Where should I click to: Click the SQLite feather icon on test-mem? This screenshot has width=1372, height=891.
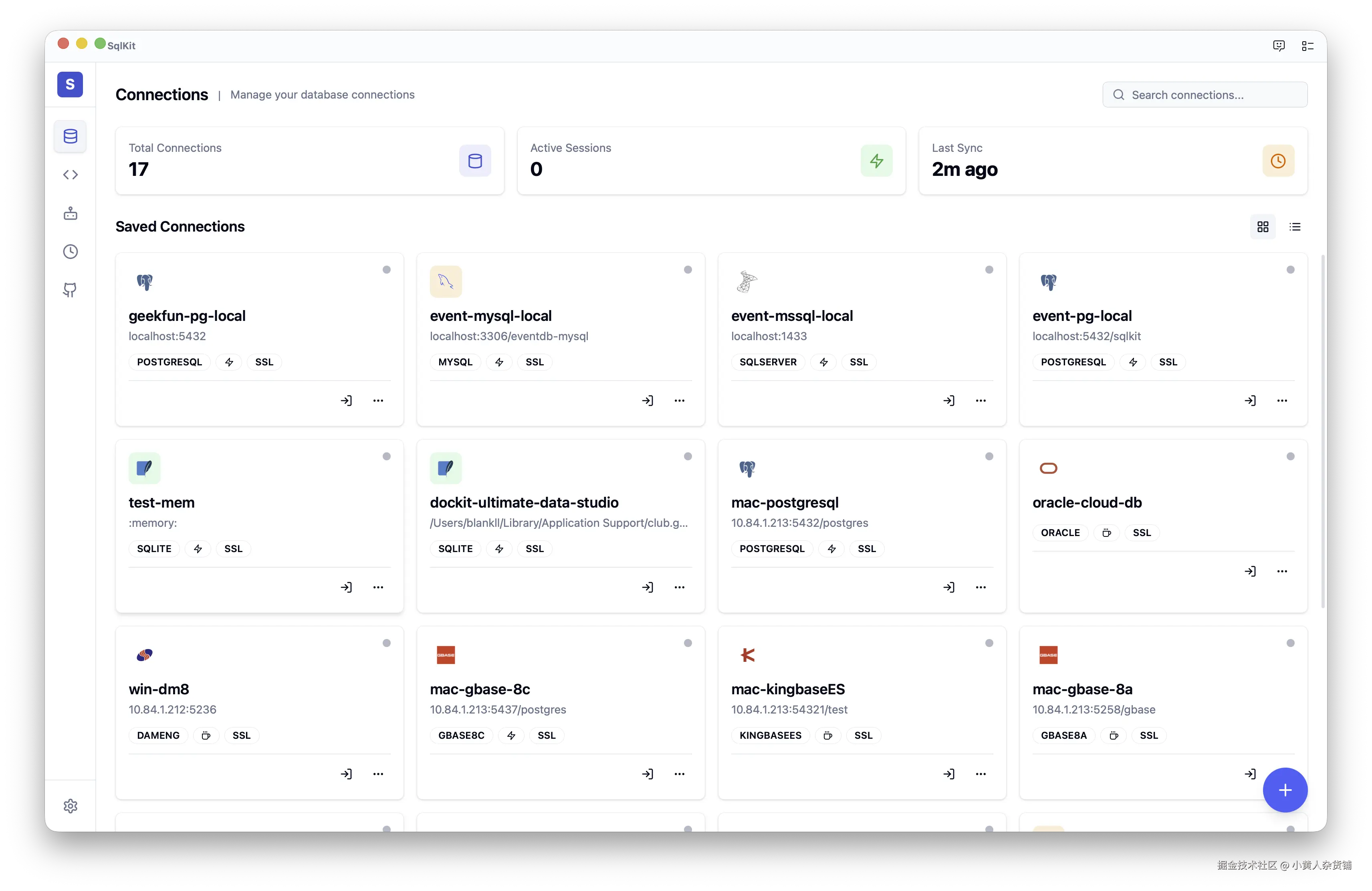(x=144, y=469)
